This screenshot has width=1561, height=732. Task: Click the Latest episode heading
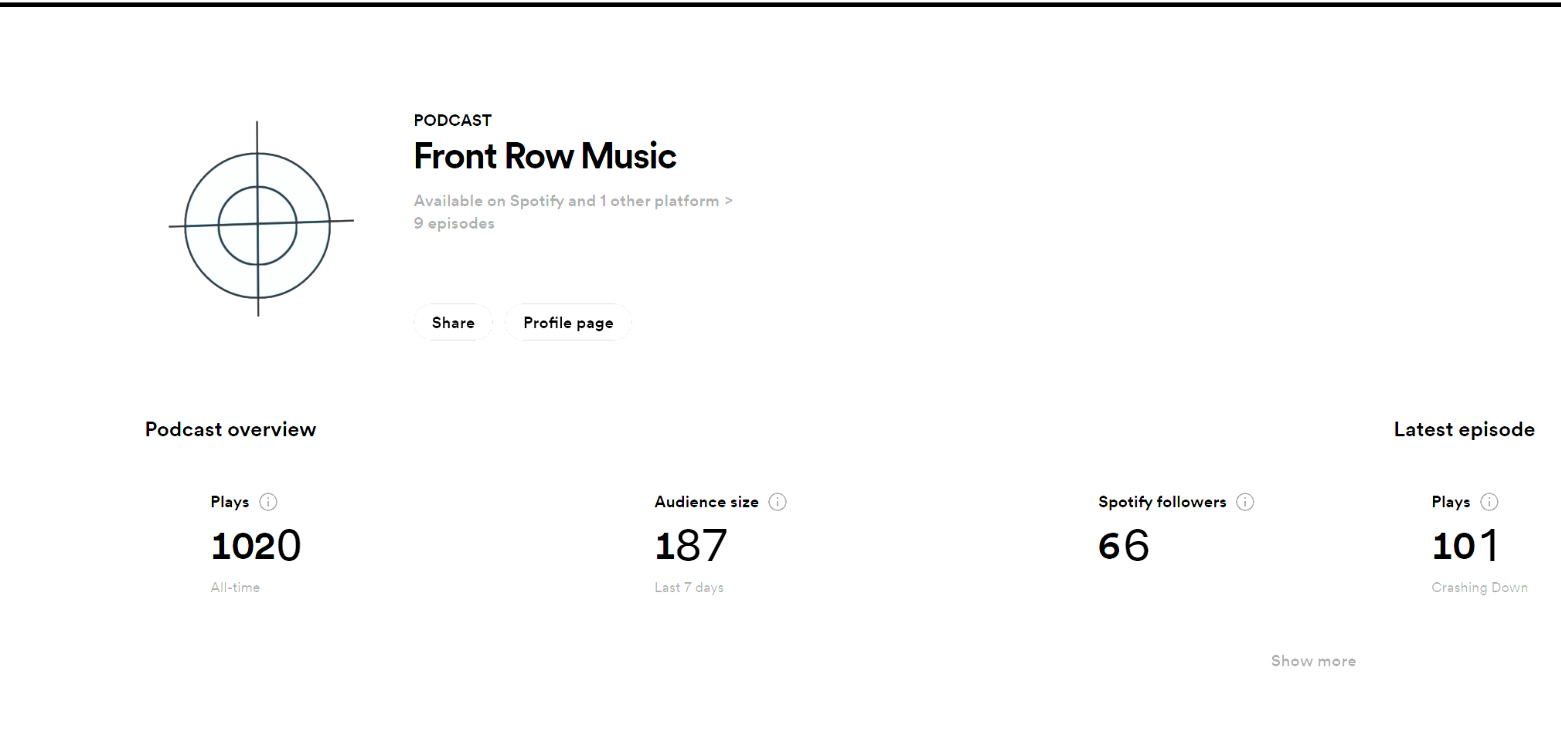click(1464, 430)
